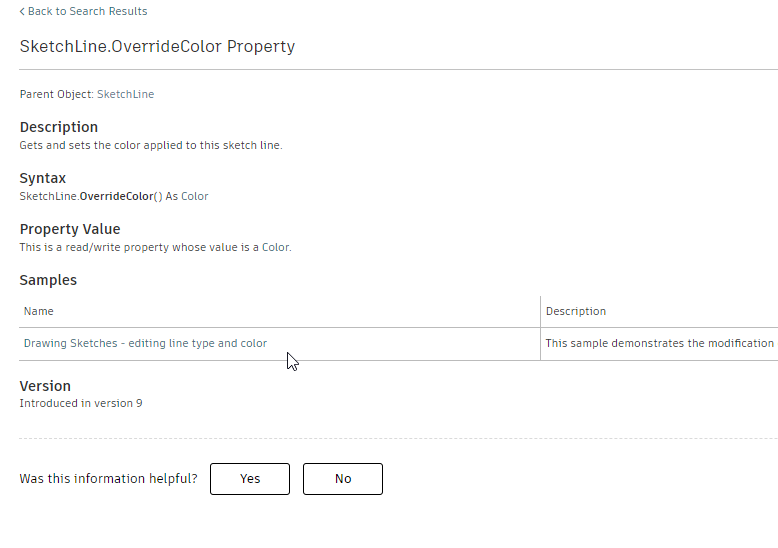The width and height of the screenshot is (778, 548).
Task: Click the Syntax heading
Action: pos(43,178)
